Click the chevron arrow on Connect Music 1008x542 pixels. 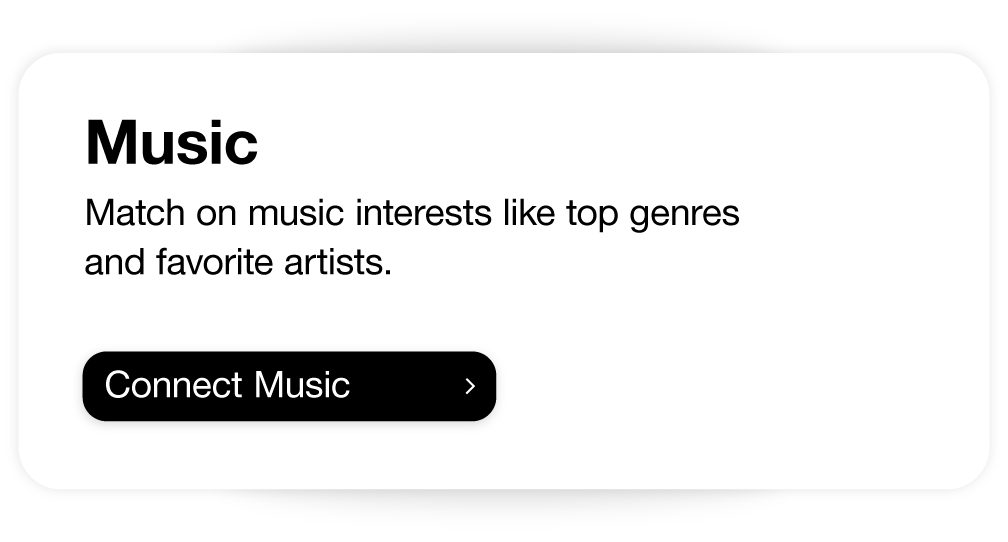(470, 386)
